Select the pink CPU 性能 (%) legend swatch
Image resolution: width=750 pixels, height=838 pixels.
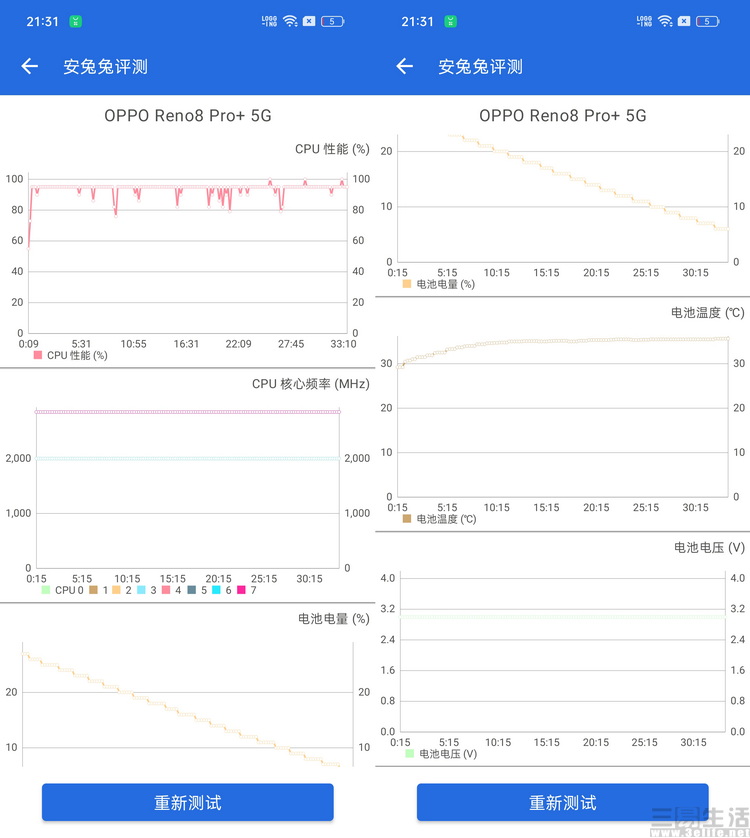[x=38, y=355]
